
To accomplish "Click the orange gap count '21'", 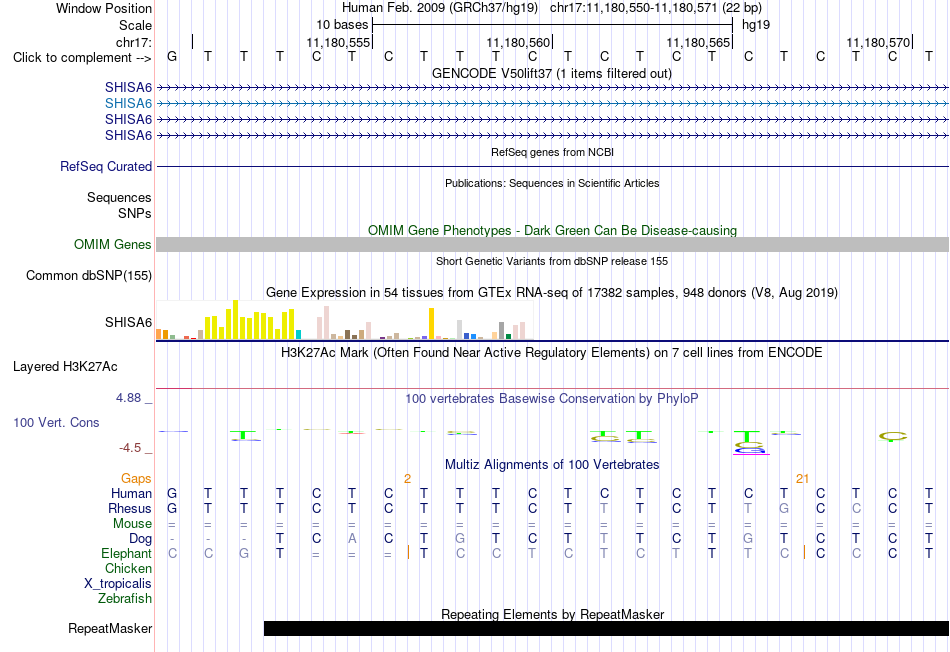I will [803, 479].
